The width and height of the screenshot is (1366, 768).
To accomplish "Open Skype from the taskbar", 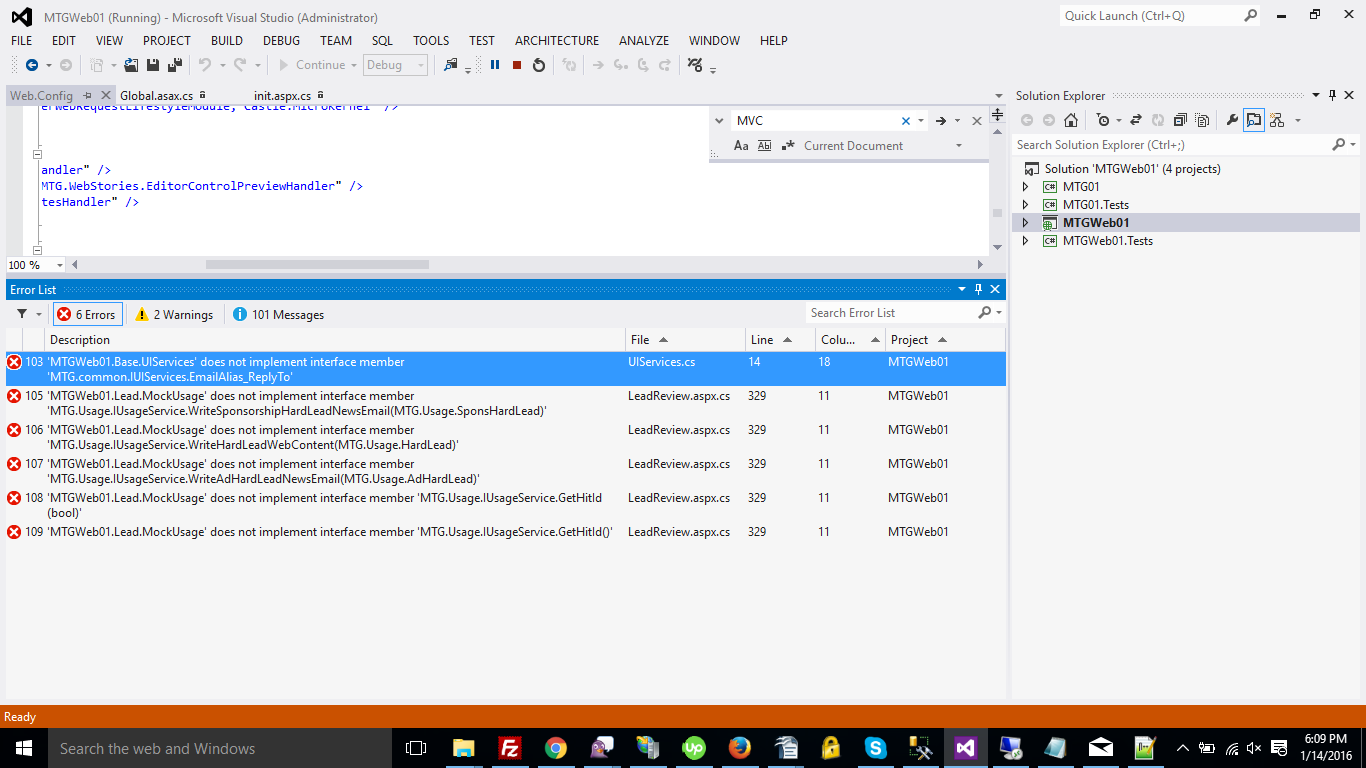I will coord(876,748).
